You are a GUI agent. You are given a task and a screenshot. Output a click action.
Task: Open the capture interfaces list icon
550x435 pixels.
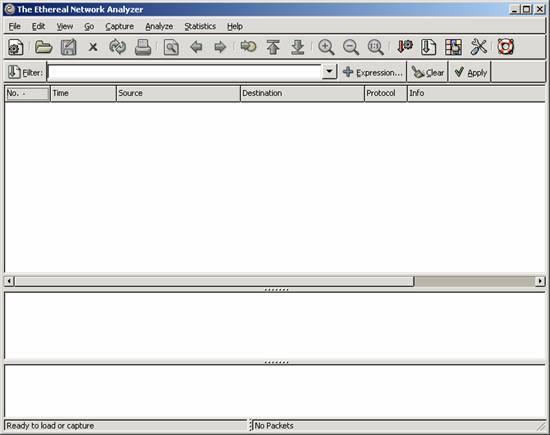[15, 47]
